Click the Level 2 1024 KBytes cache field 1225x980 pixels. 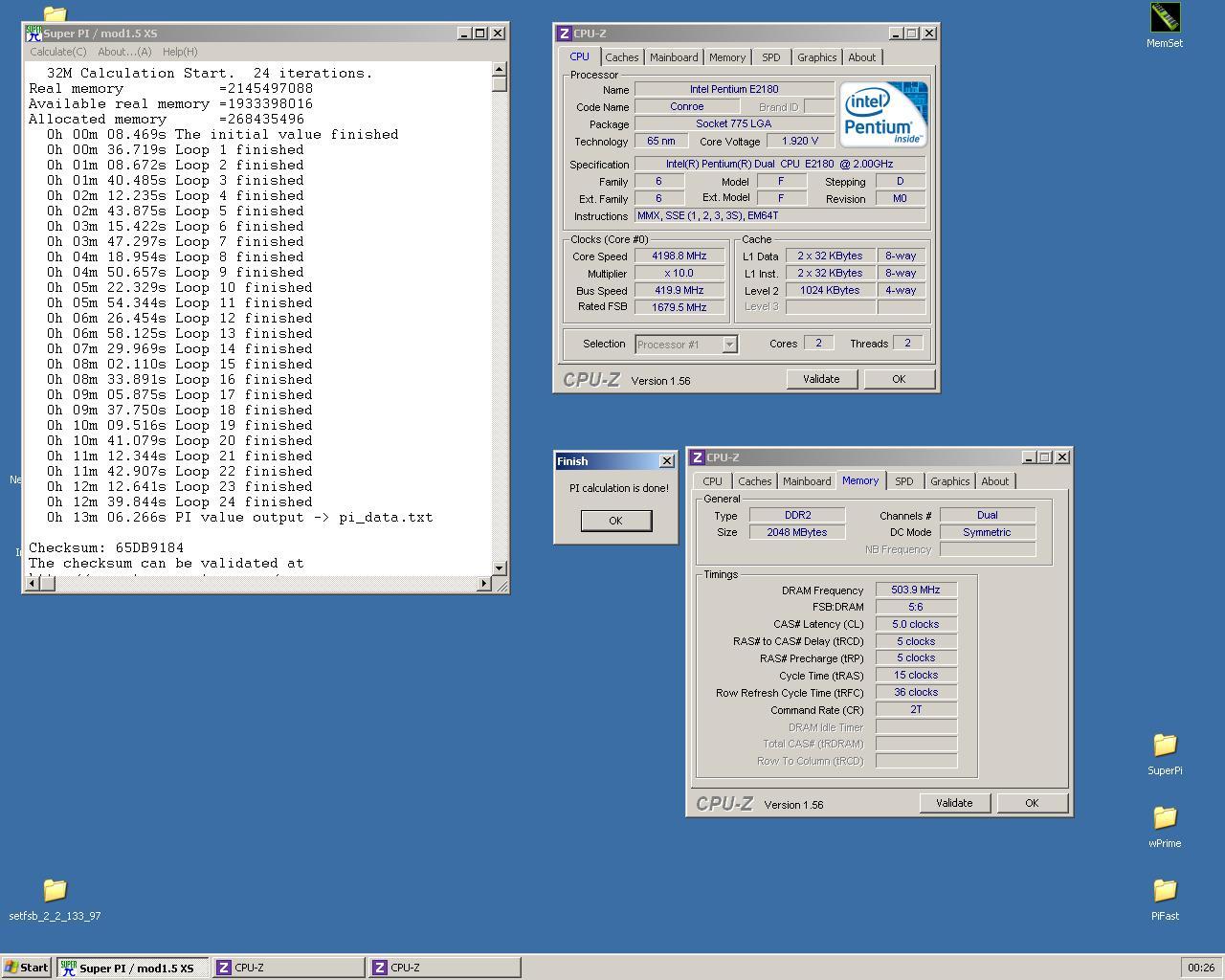click(x=830, y=290)
